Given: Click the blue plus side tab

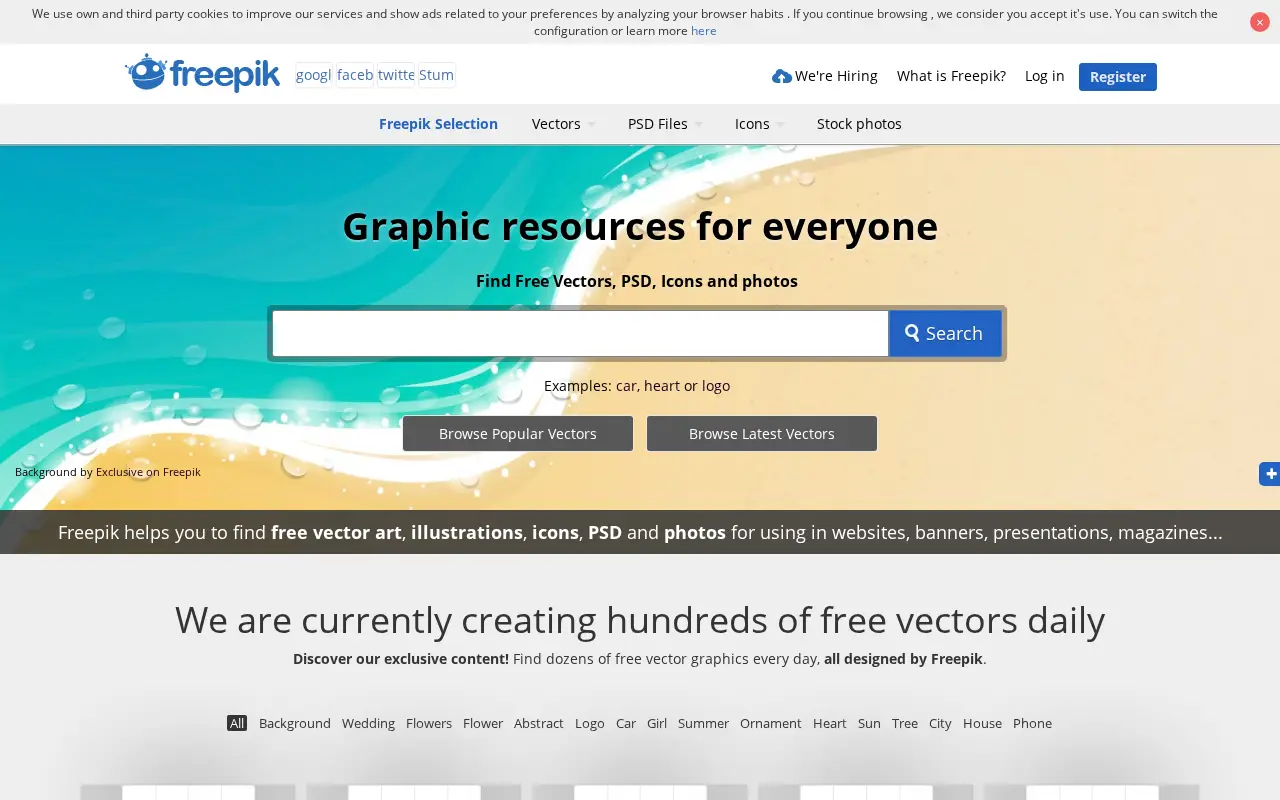Looking at the screenshot, I should coord(1270,474).
